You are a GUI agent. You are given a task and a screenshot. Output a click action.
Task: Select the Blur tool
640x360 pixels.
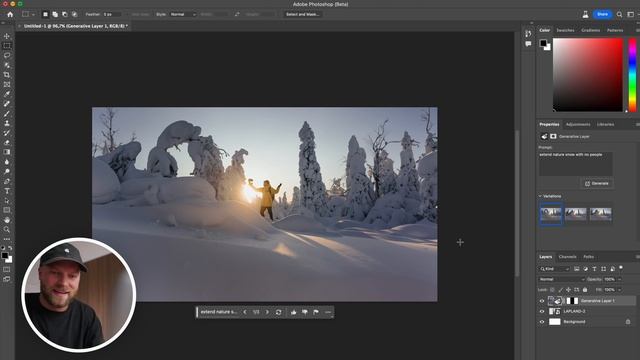pyautogui.click(x=7, y=162)
